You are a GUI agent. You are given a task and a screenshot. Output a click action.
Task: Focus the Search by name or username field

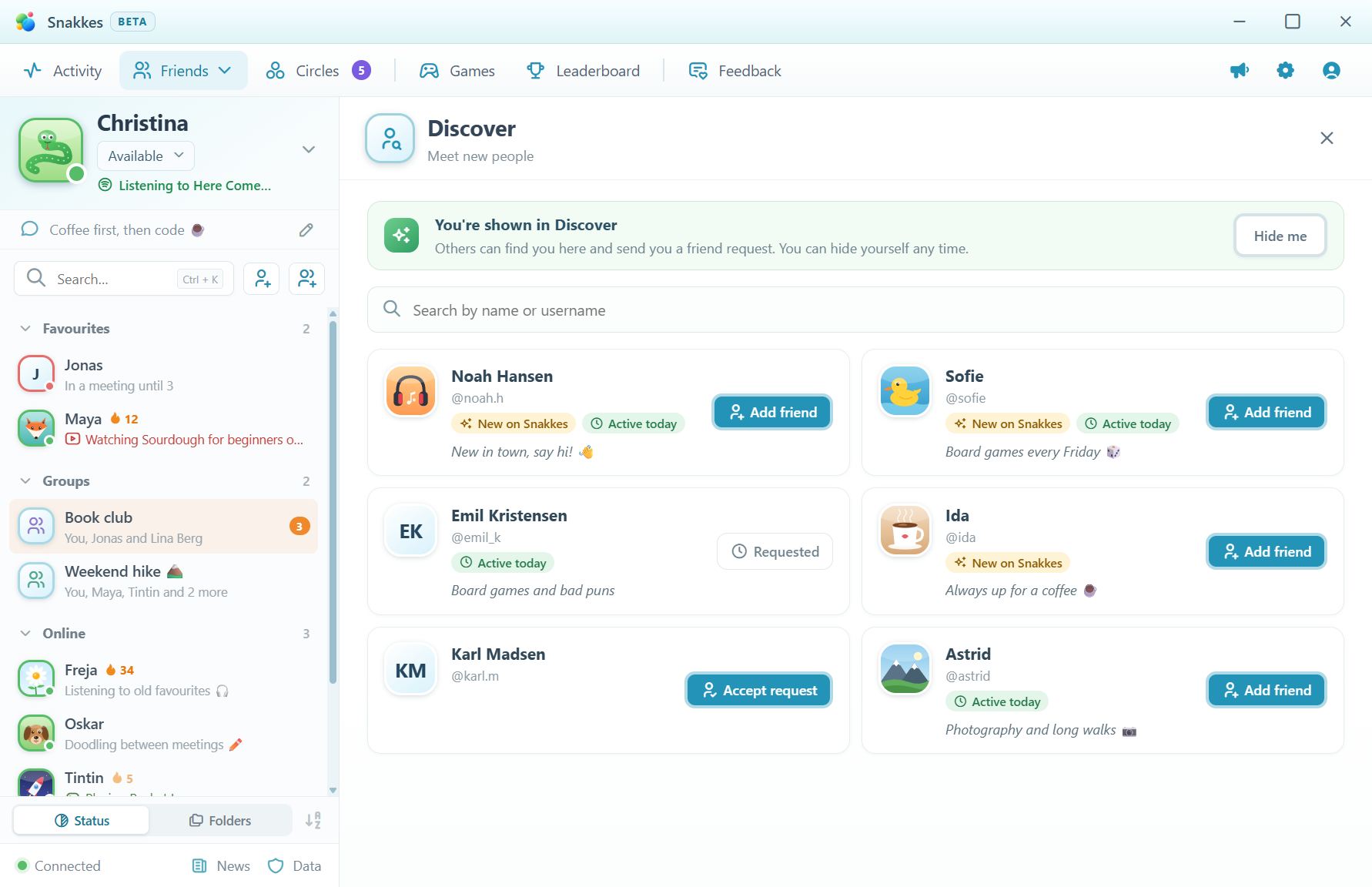click(x=855, y=310)
